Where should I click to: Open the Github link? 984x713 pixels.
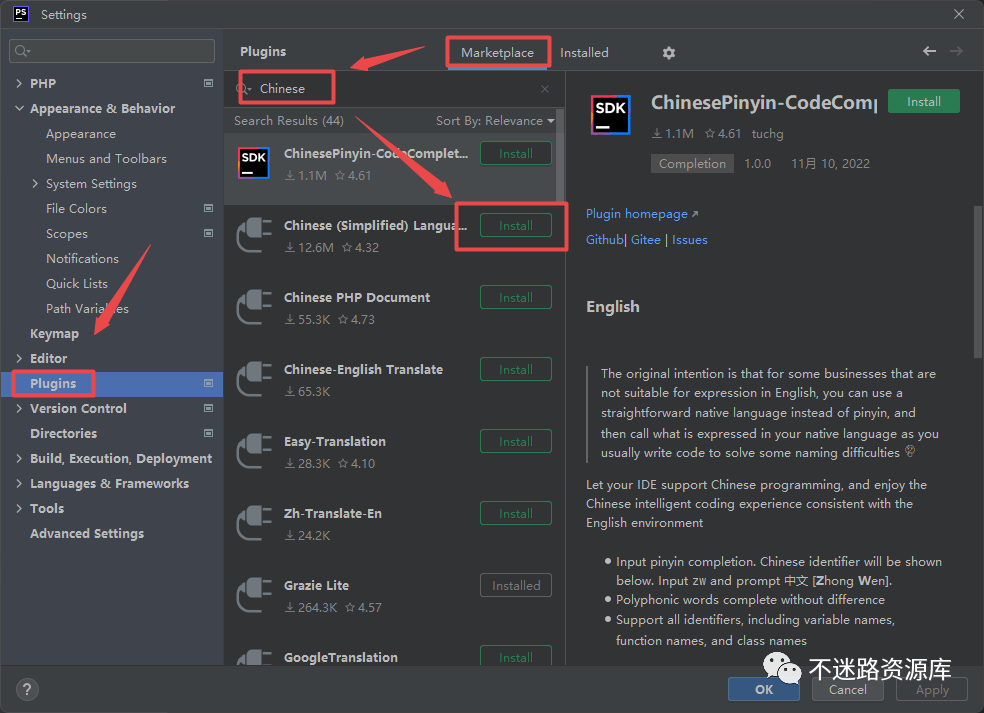coord(604,240)
